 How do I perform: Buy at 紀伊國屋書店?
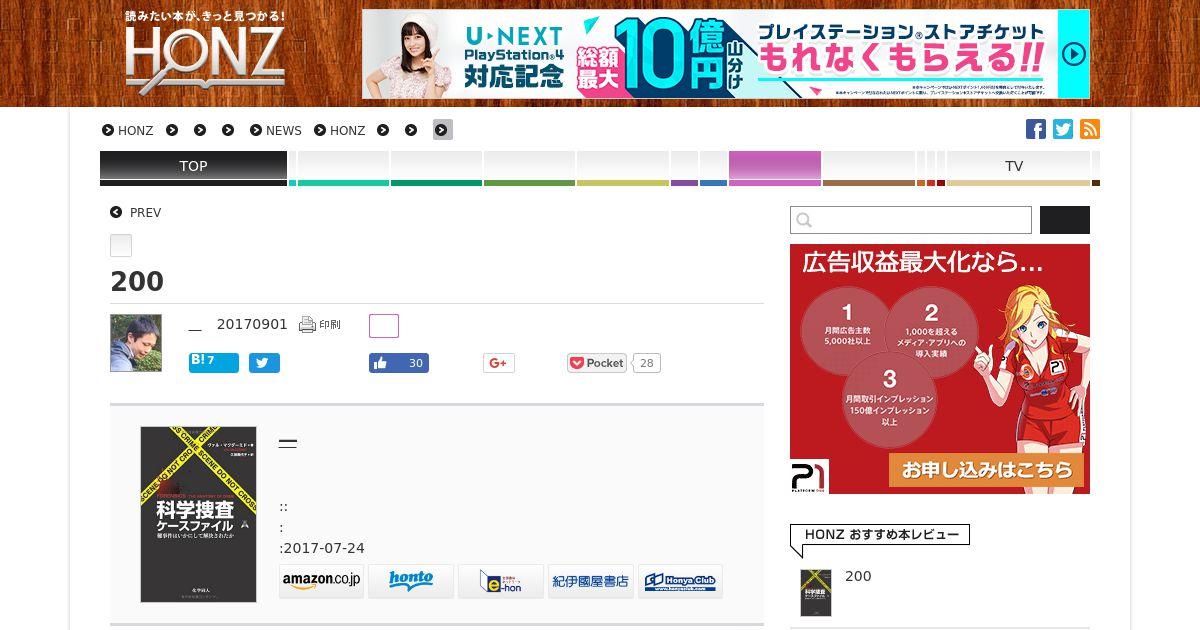(x=591, y=581)
